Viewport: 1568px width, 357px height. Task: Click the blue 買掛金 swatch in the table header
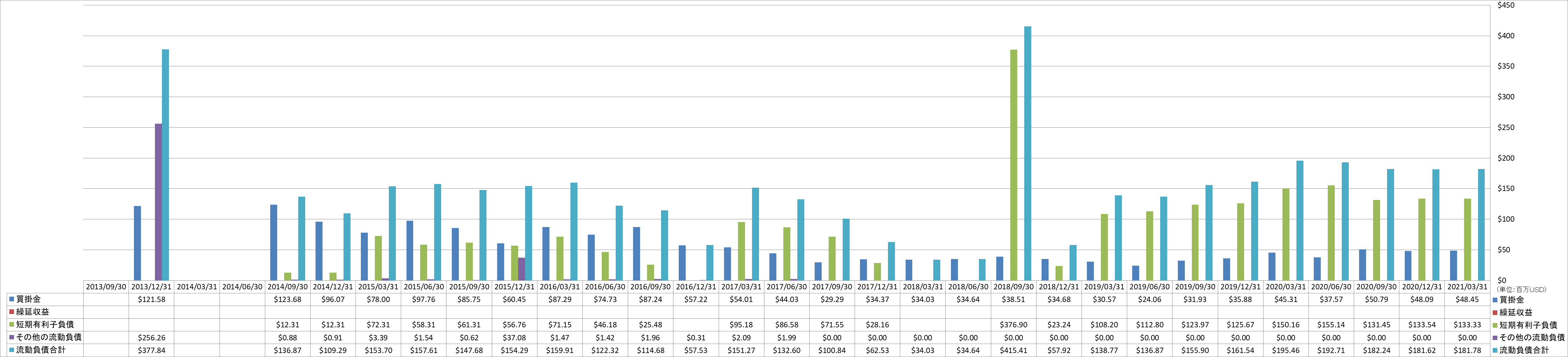pyautogui.click(x=12, y=299)
